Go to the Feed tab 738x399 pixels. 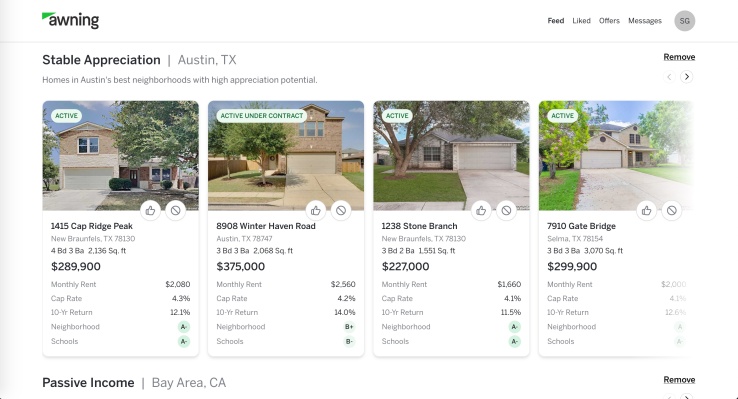[556, 21]
